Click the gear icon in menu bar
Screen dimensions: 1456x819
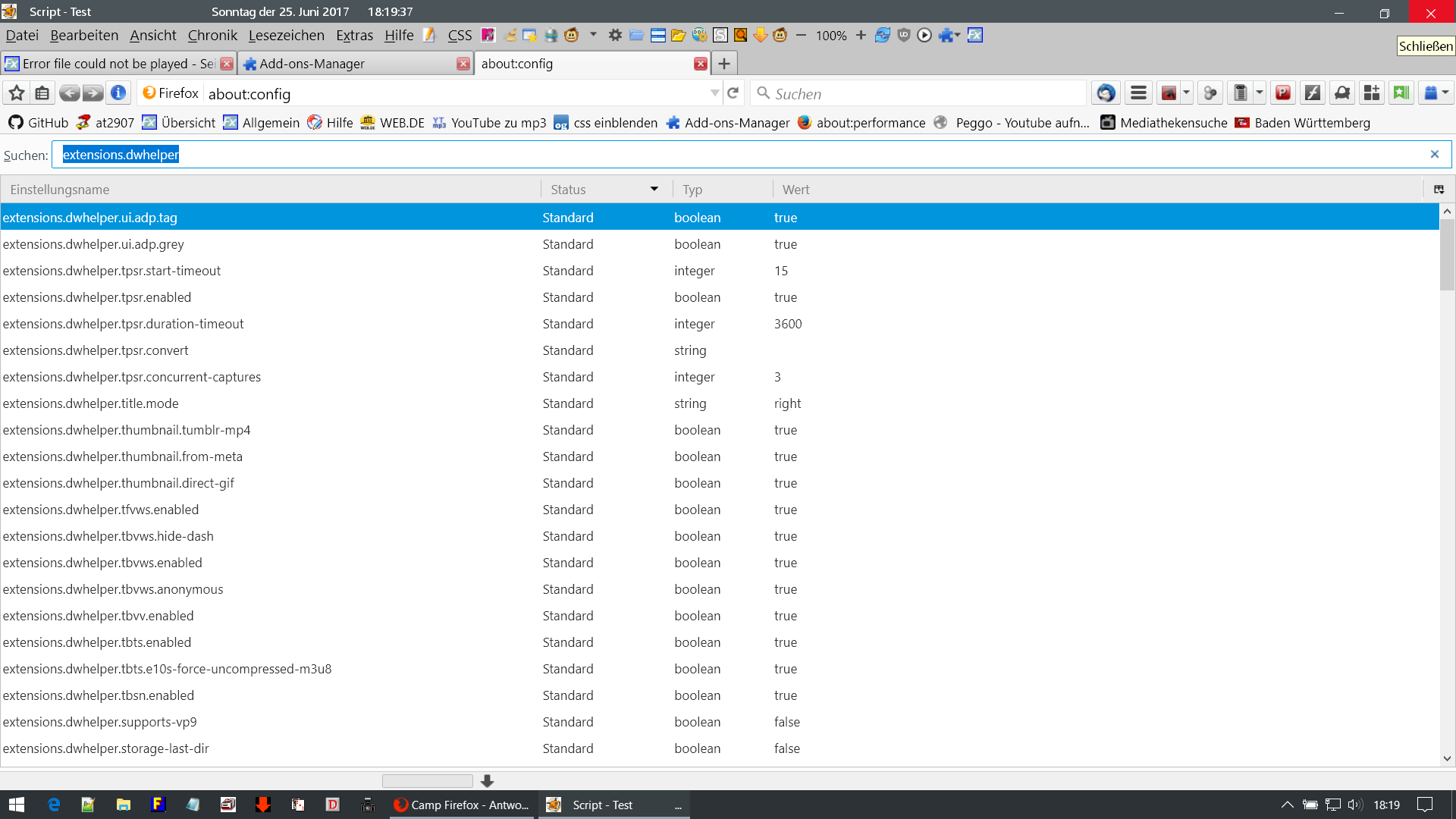615,35
